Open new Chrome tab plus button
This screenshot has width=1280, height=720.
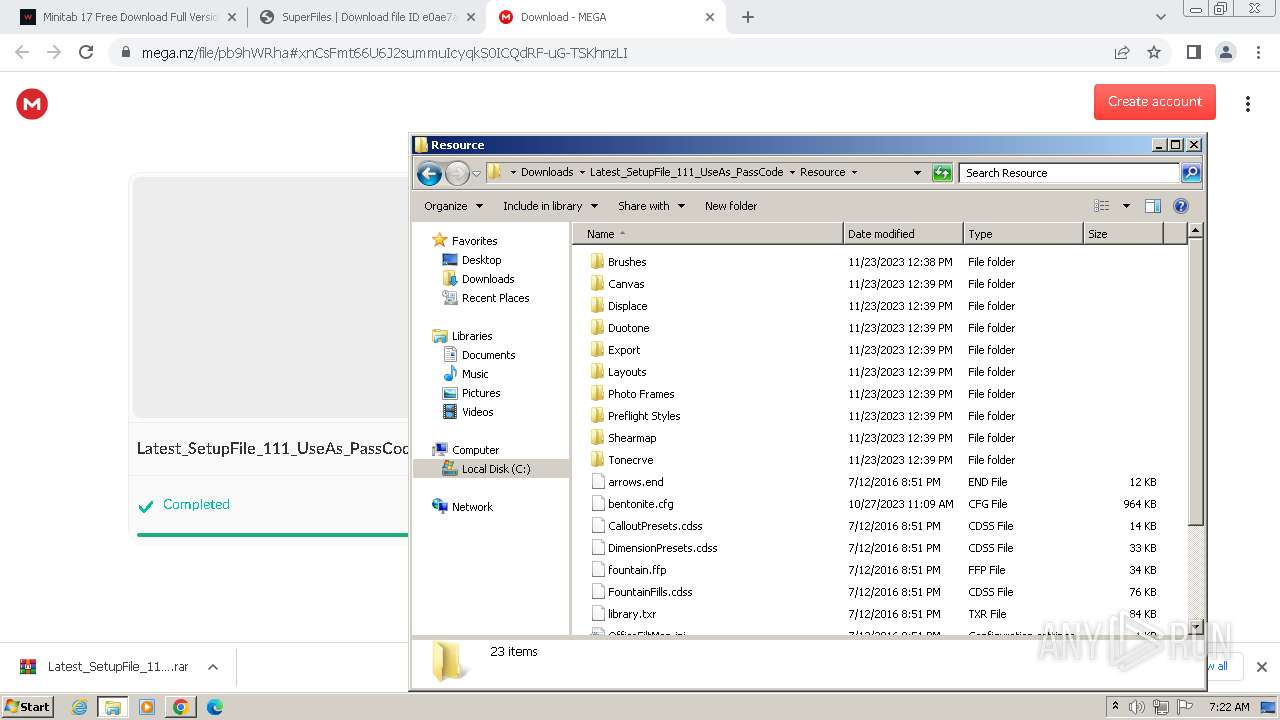[748, 17]
